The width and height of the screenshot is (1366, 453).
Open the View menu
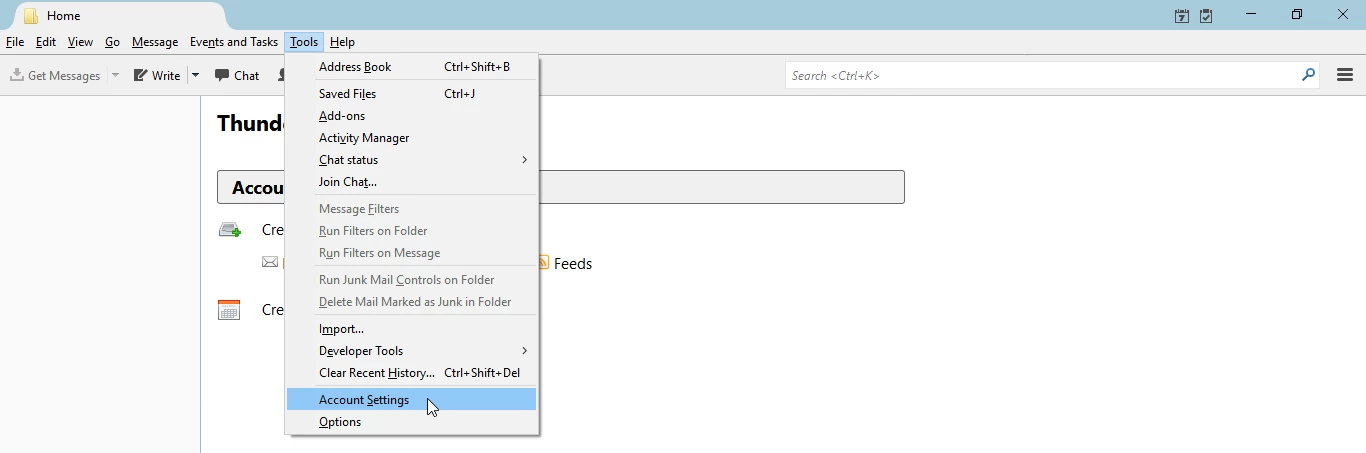point(80,42)
